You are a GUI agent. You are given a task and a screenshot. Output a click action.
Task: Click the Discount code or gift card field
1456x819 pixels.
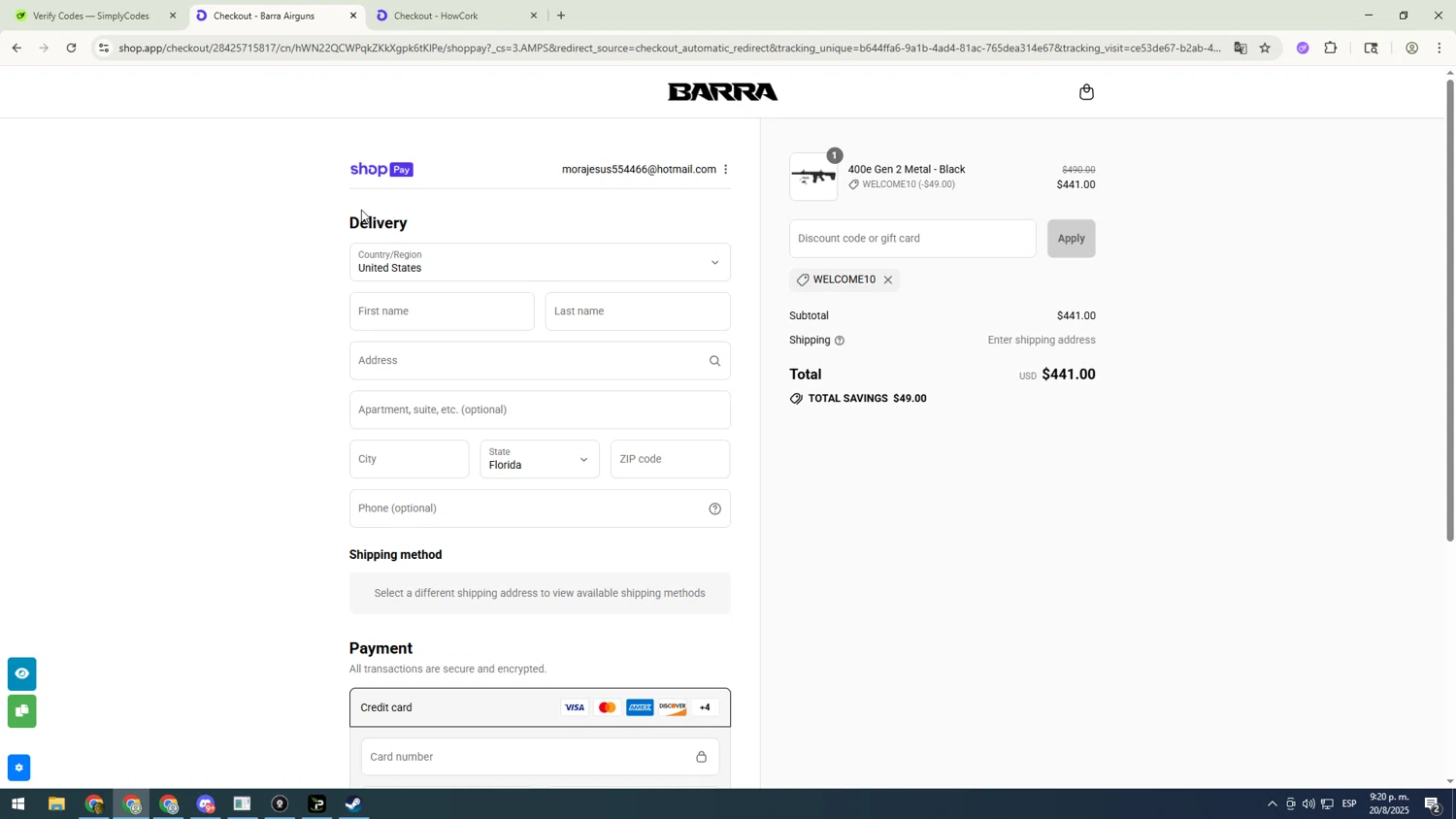click(912, 239)
